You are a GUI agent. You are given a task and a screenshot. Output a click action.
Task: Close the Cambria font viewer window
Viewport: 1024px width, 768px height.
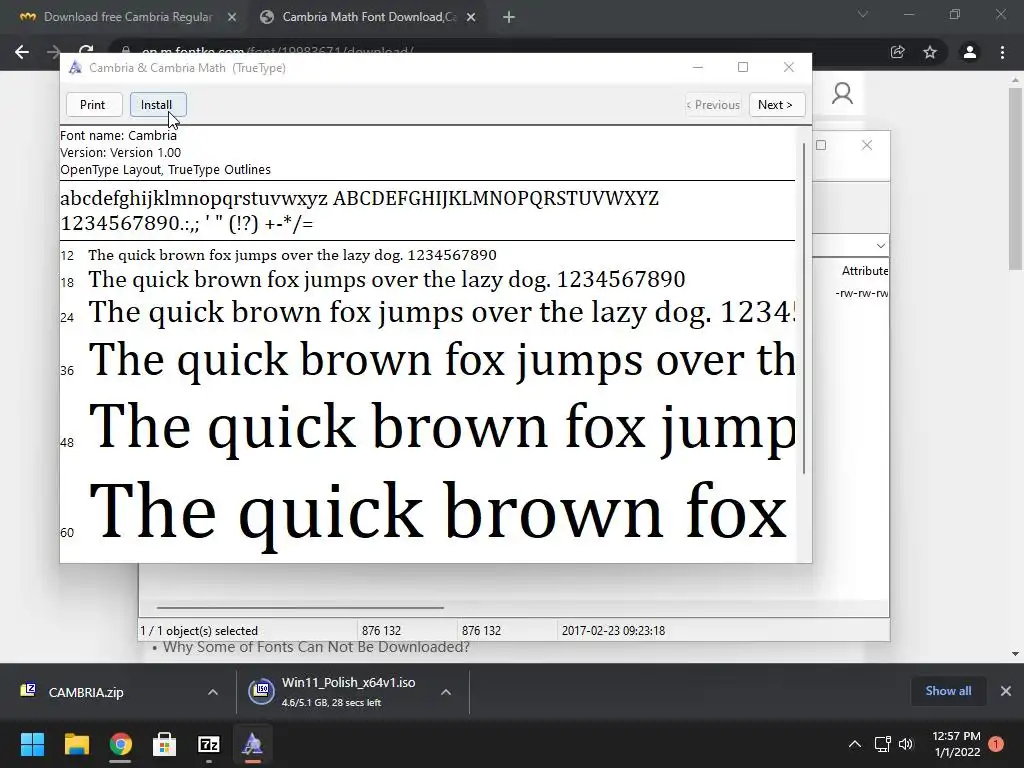(x=788, y=67)
